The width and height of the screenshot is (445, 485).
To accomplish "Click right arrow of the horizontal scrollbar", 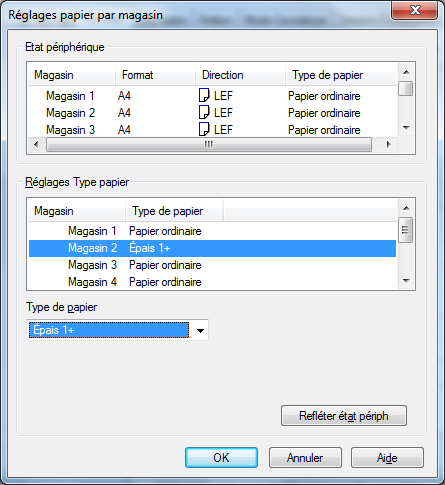I will pos(388,144).
